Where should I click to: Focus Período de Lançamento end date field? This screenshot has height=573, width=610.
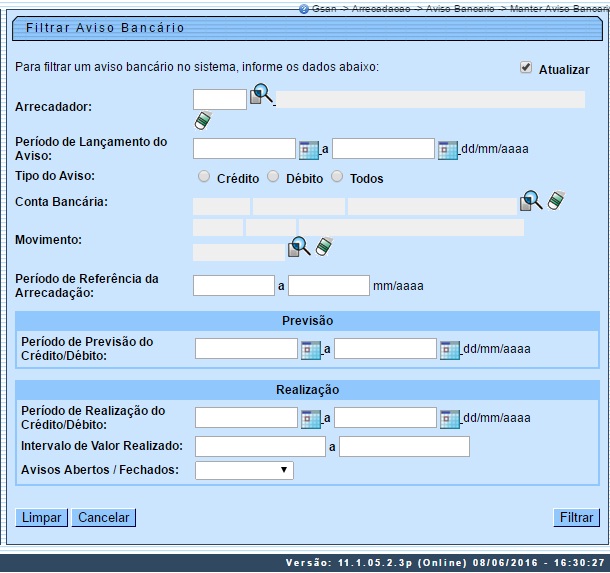[x=384, y=149]
